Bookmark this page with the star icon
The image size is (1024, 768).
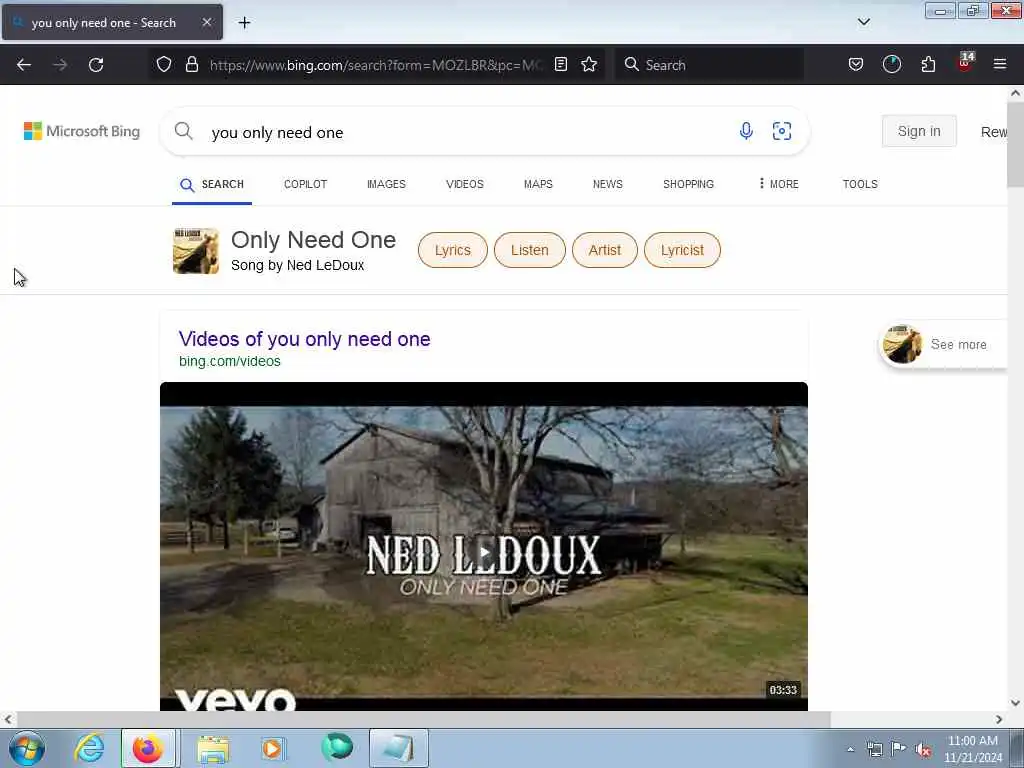coord(589,64)
